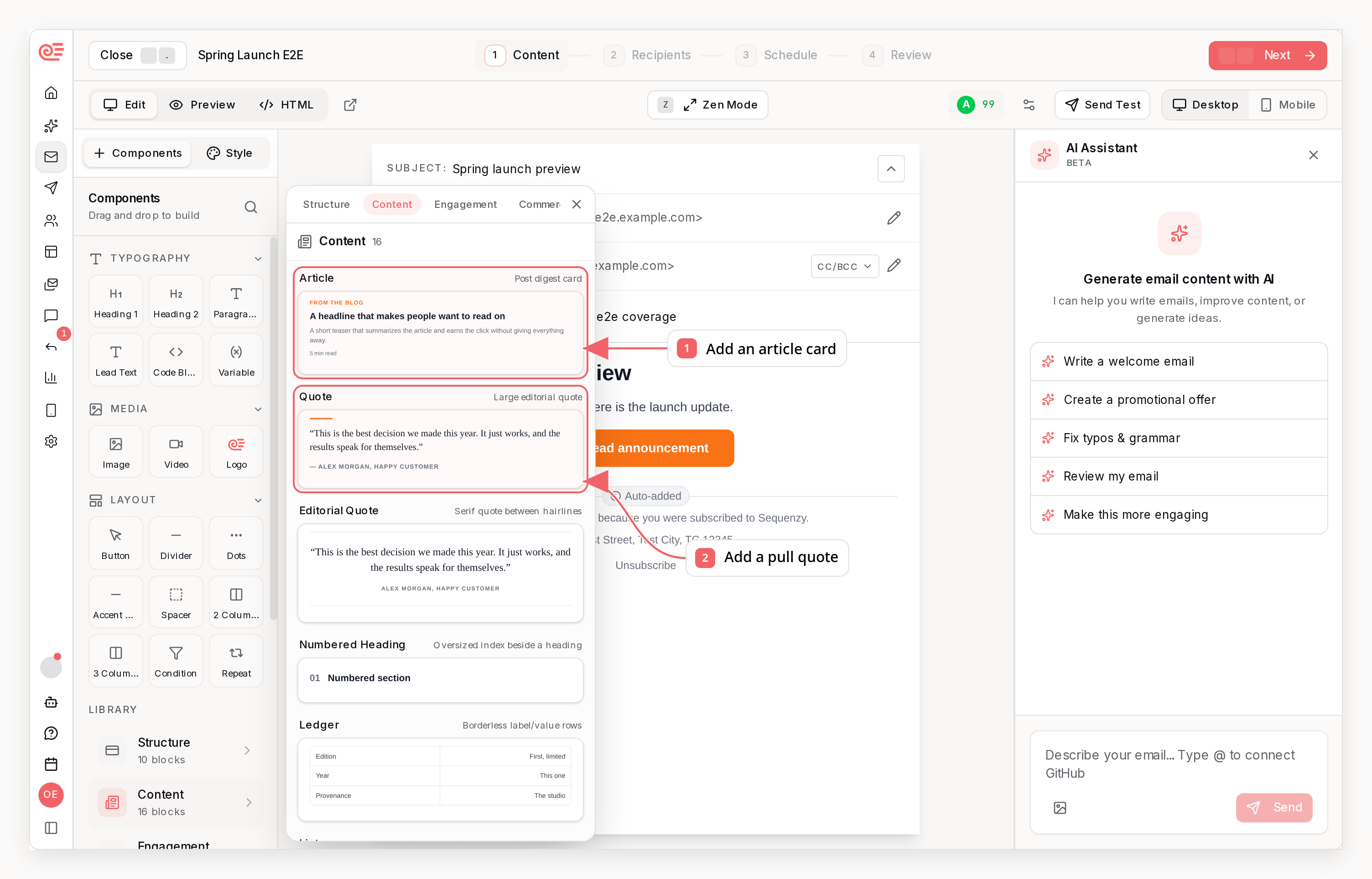This screenshot has width=1372, height=879.
Task: Expand Content 16 blocks library
Action: tap(176, 802)
